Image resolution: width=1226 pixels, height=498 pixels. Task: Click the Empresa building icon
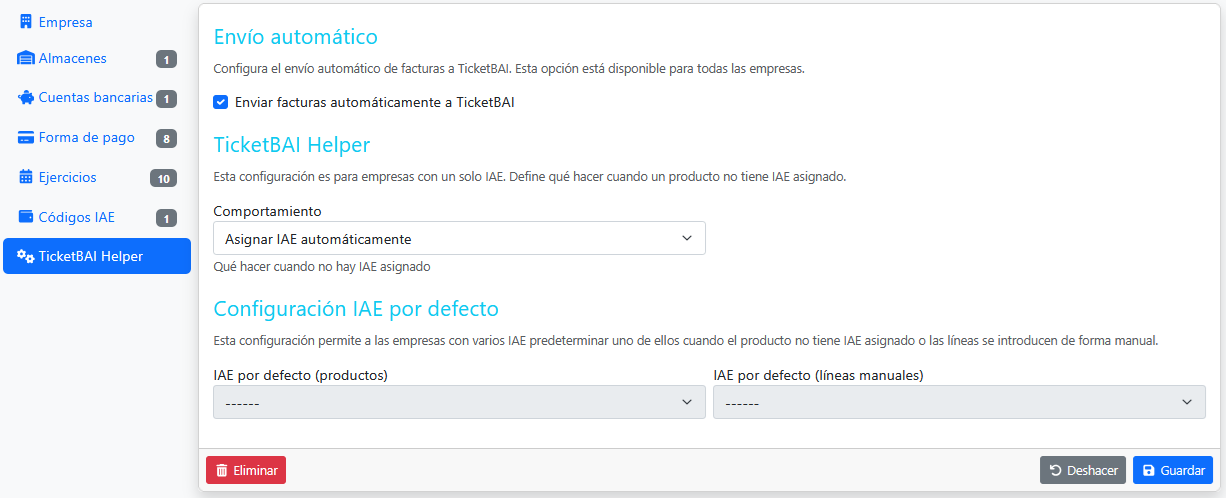26,22
